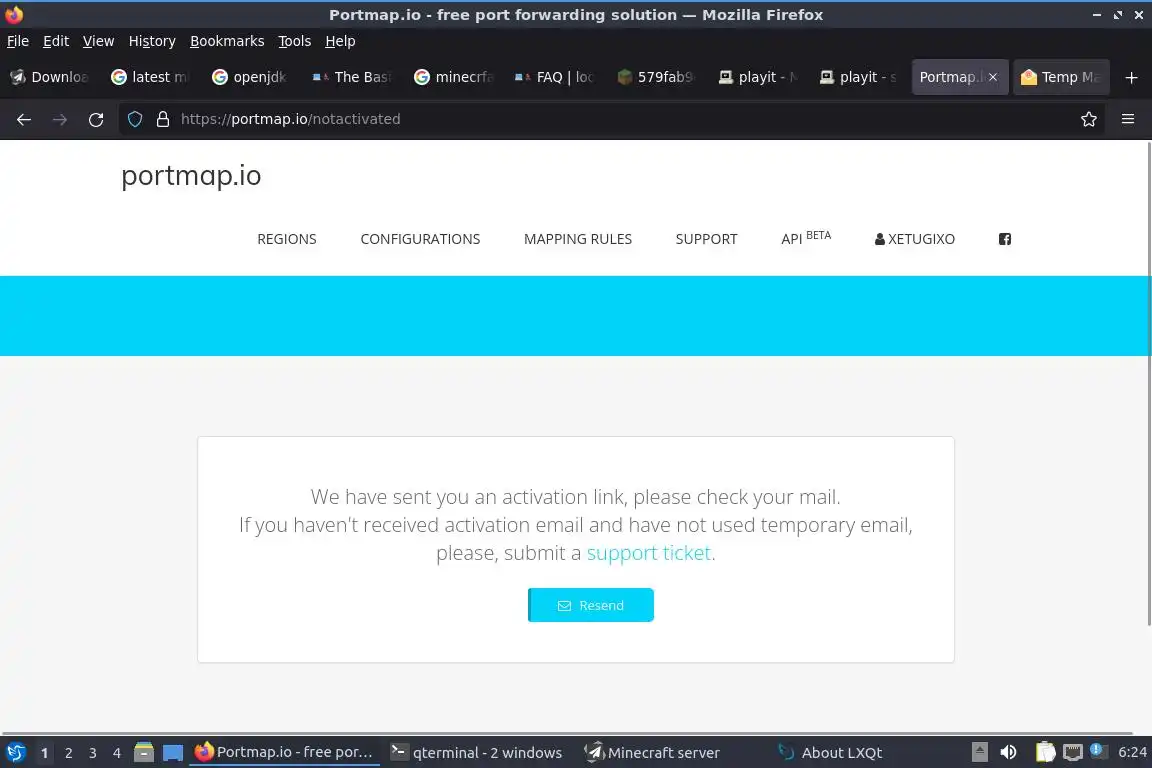
Task: Reload the portmap.io page
Action: pyautogui.click(x=96, y=119)
